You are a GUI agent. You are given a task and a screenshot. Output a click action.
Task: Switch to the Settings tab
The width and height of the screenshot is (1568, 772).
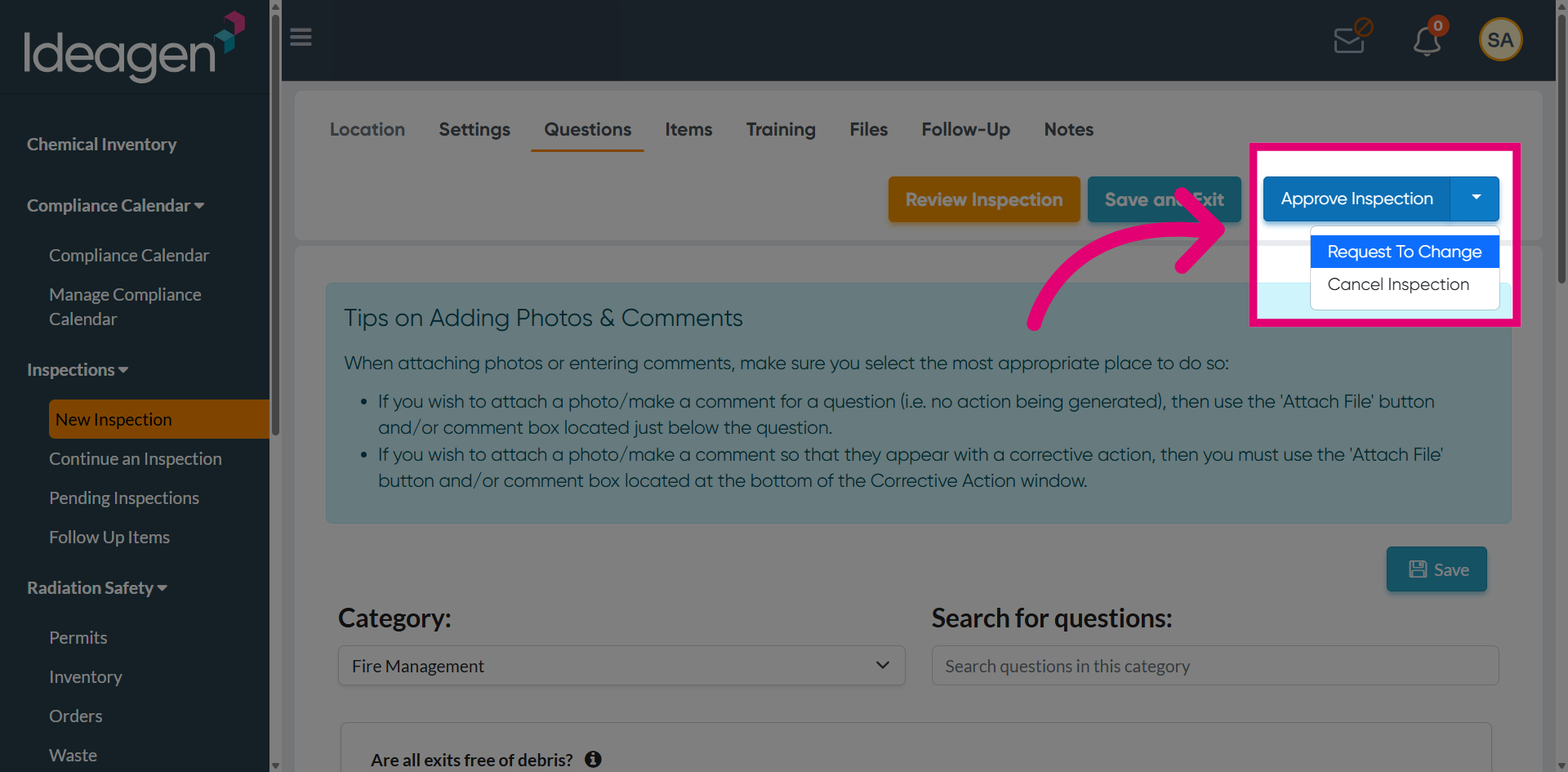coord(474,129)
